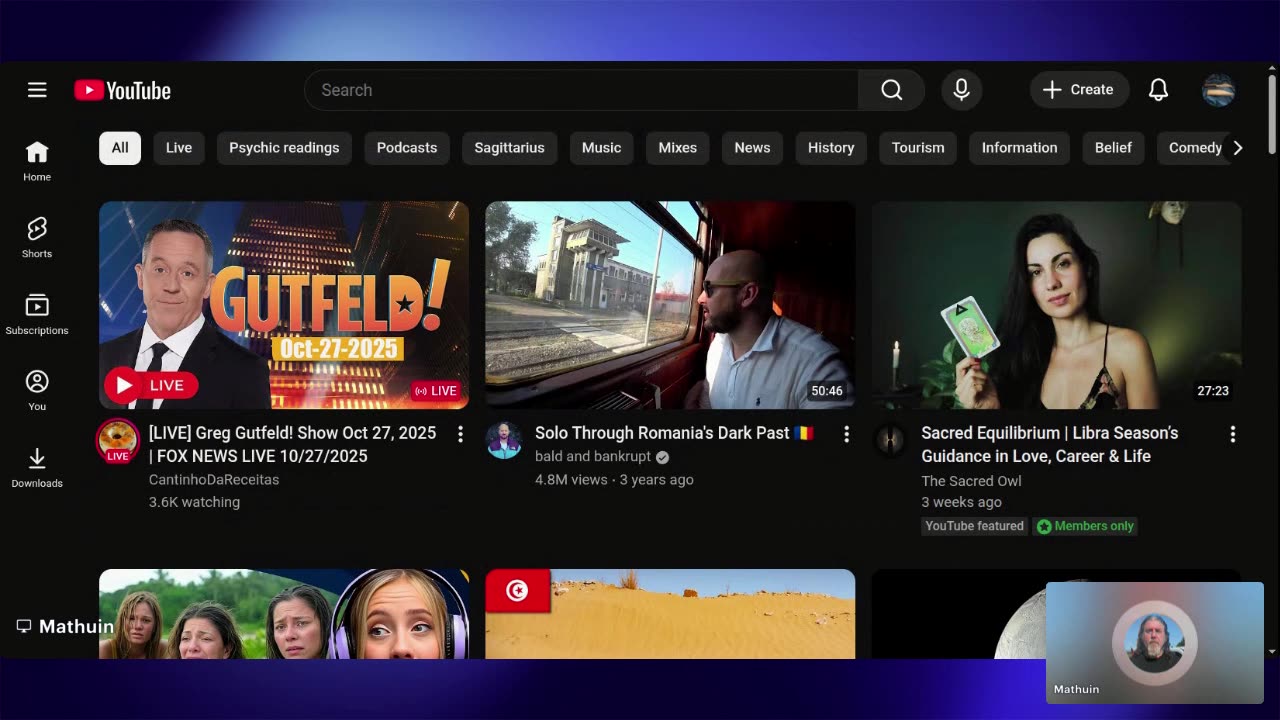The height and width of the screenshot is (720, 1280).
Task: Open Downloads in sidebar
Action: [37, 467]
